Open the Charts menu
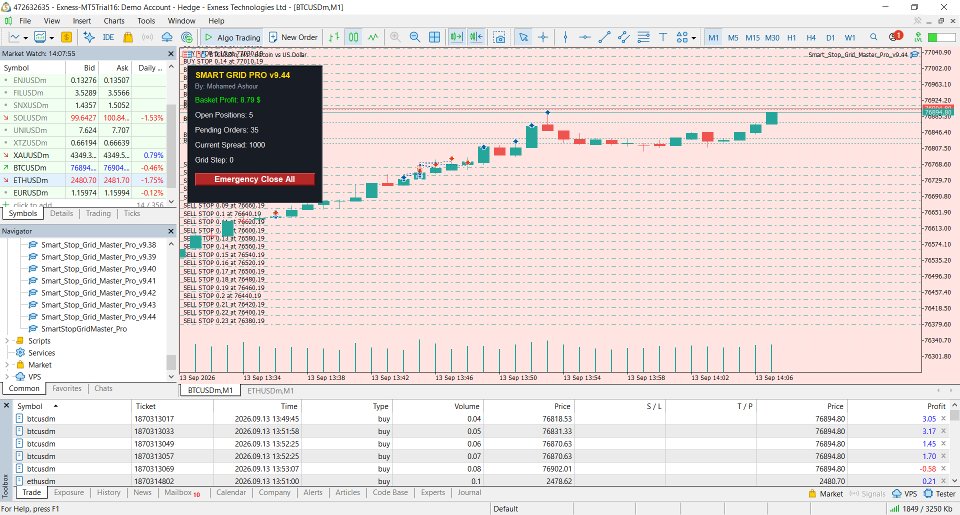The image size is (960, 515). [x=114, y=21]
